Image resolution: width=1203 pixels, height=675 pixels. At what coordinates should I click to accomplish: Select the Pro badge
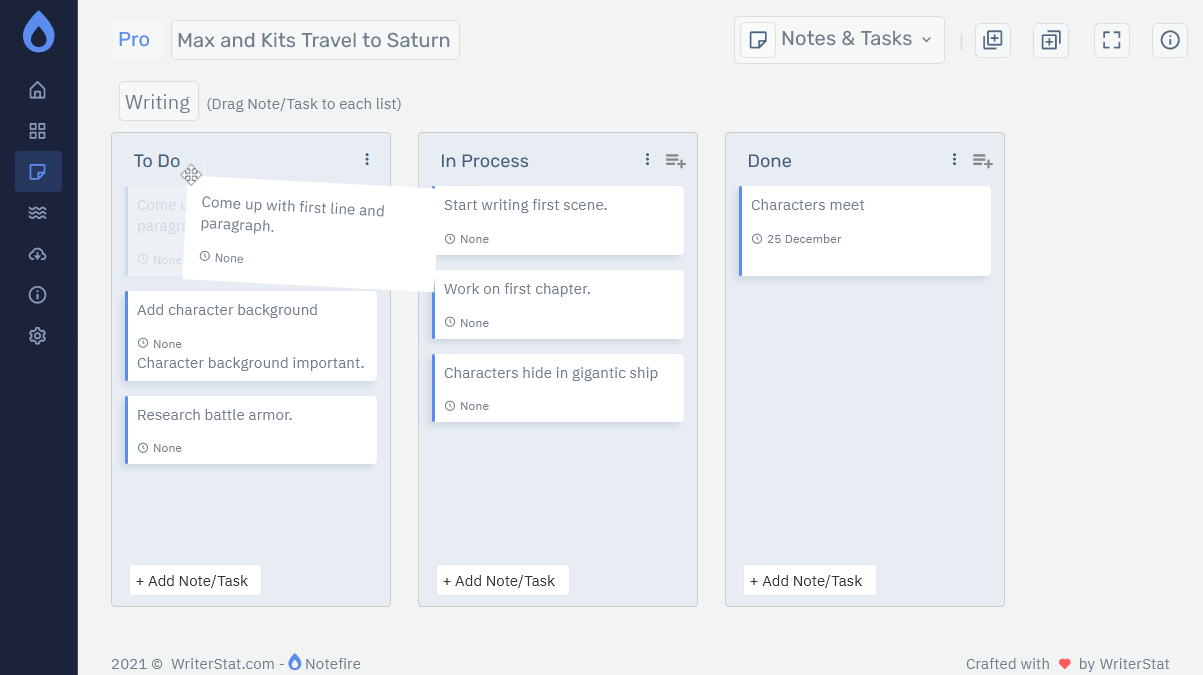point(134,39)
